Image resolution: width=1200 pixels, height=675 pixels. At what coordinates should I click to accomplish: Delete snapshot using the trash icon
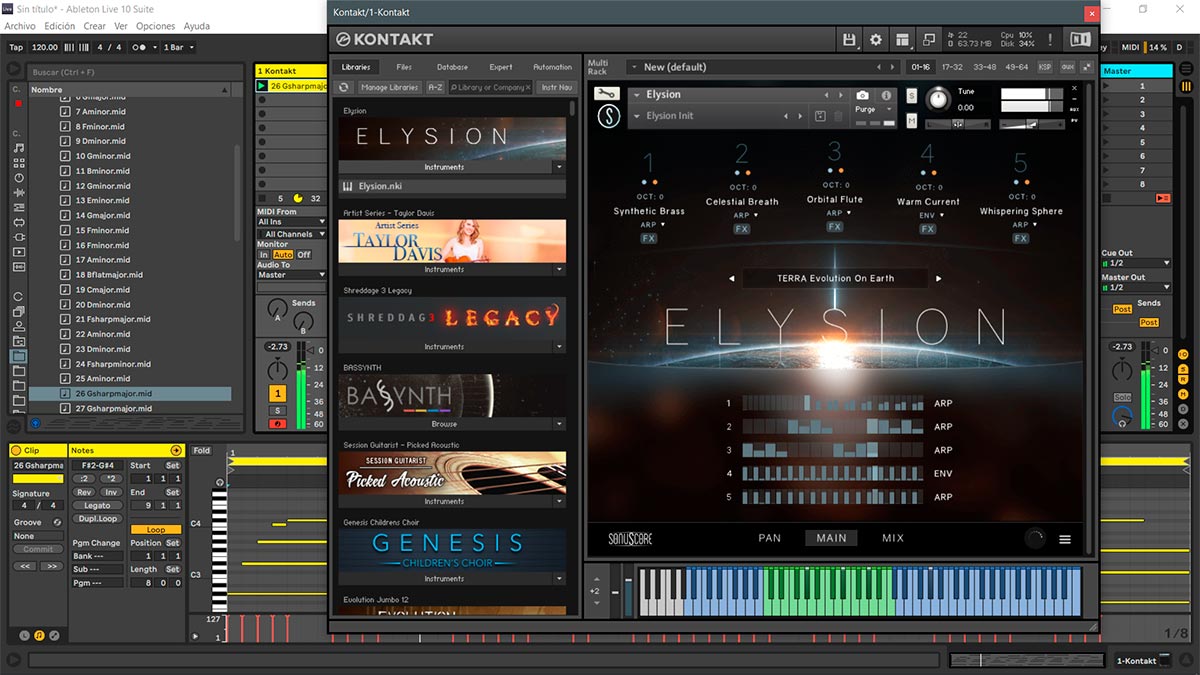coord(838,116)
